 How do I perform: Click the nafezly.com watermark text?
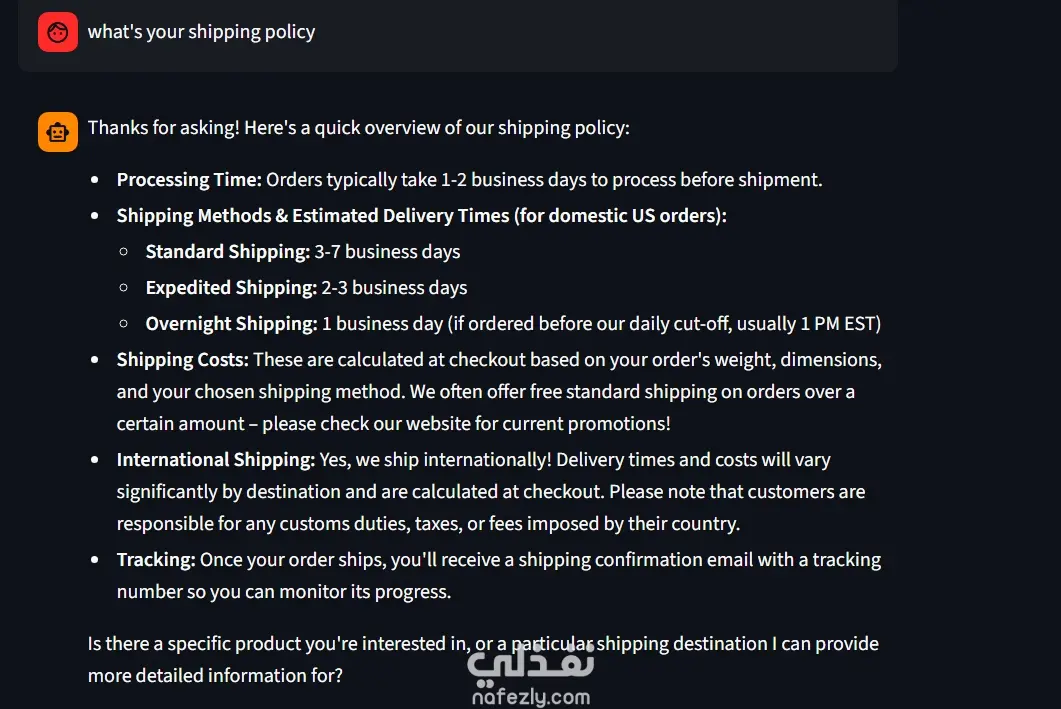coord(530,696)
